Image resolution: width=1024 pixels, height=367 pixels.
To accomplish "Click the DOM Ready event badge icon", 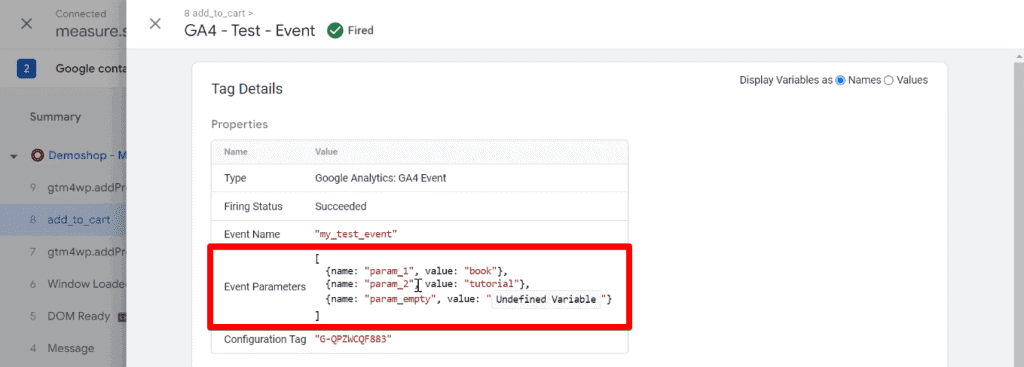I will (121, 317).
